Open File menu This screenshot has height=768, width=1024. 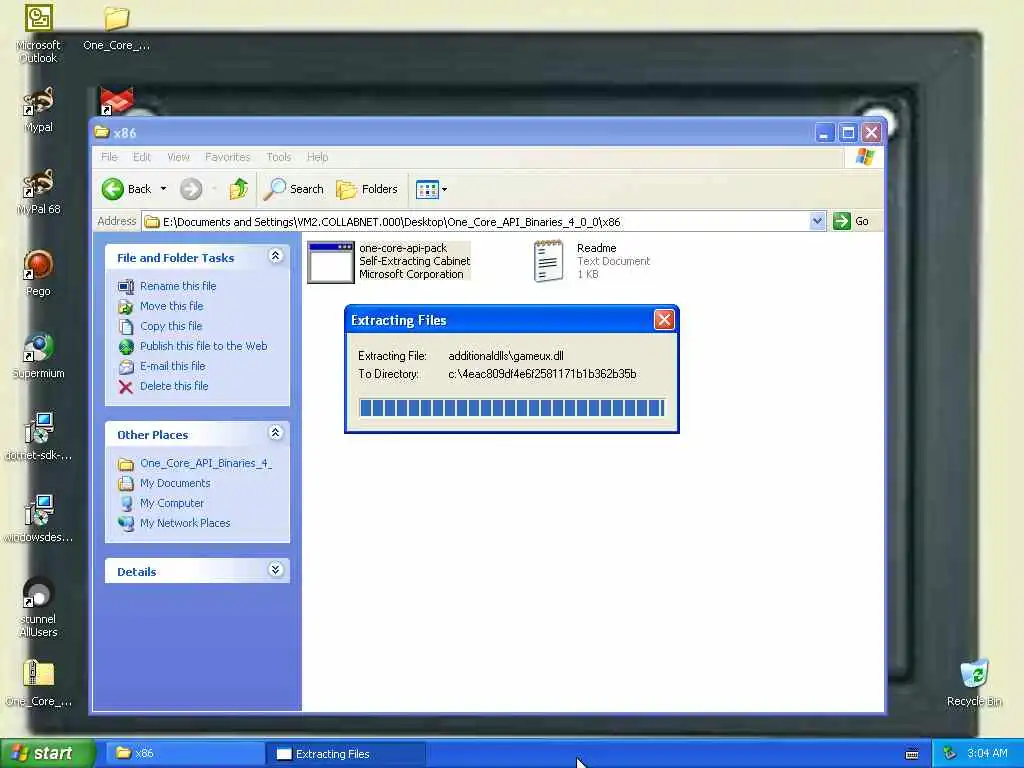109,157
